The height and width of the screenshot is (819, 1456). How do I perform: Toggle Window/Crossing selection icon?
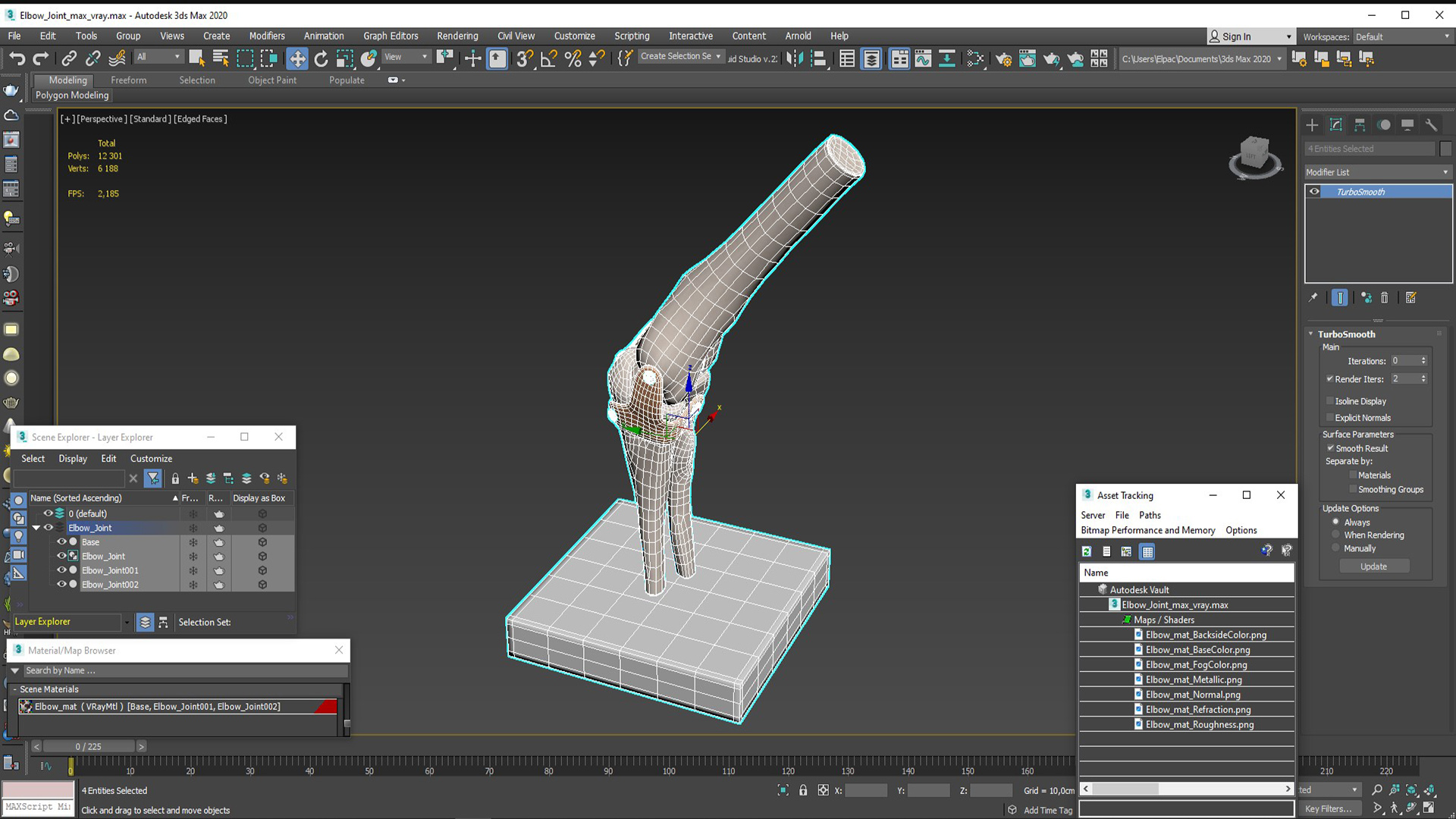click(269, 58)
